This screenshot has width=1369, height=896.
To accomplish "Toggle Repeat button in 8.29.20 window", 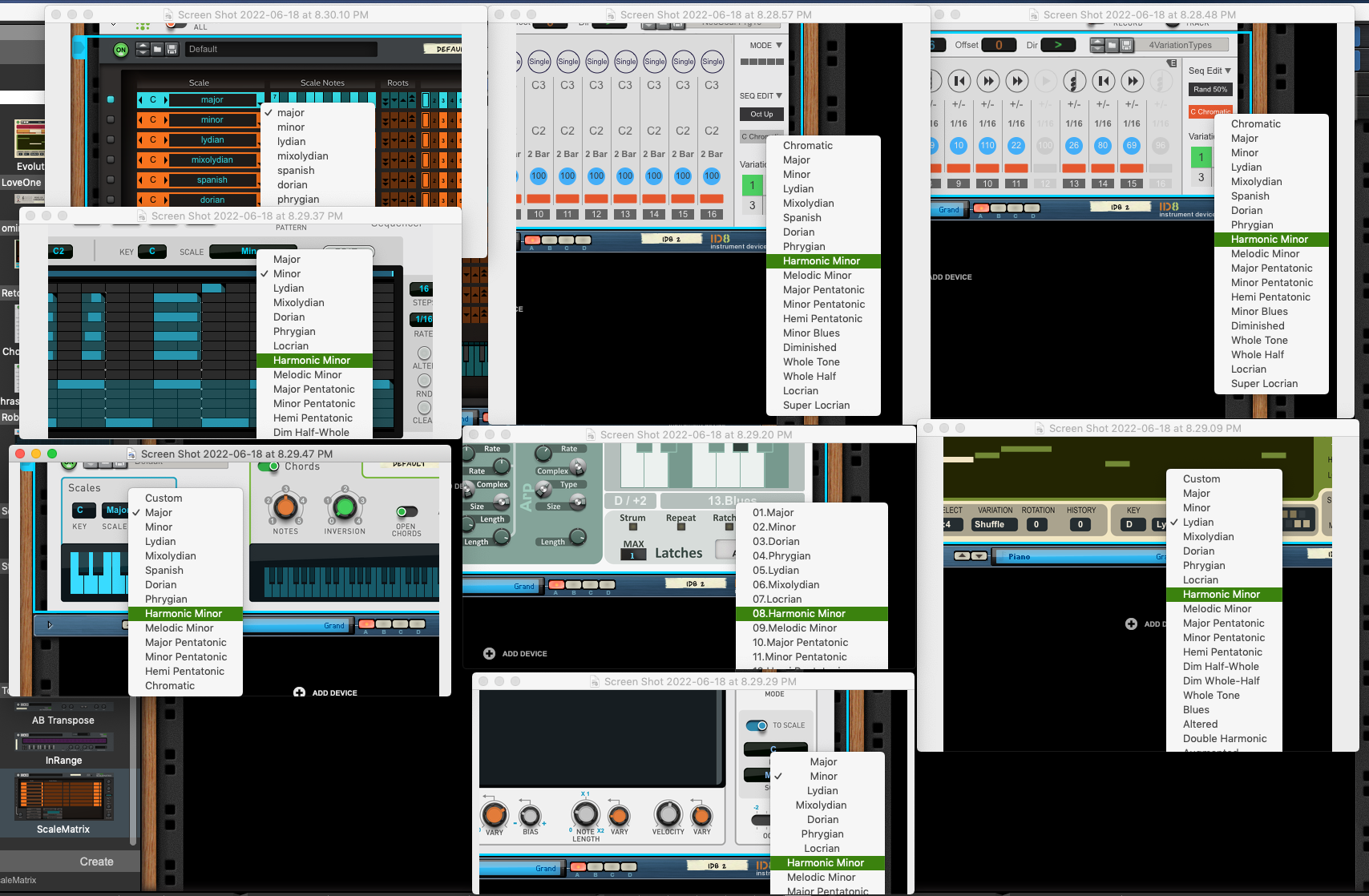I will coord(680,527).
